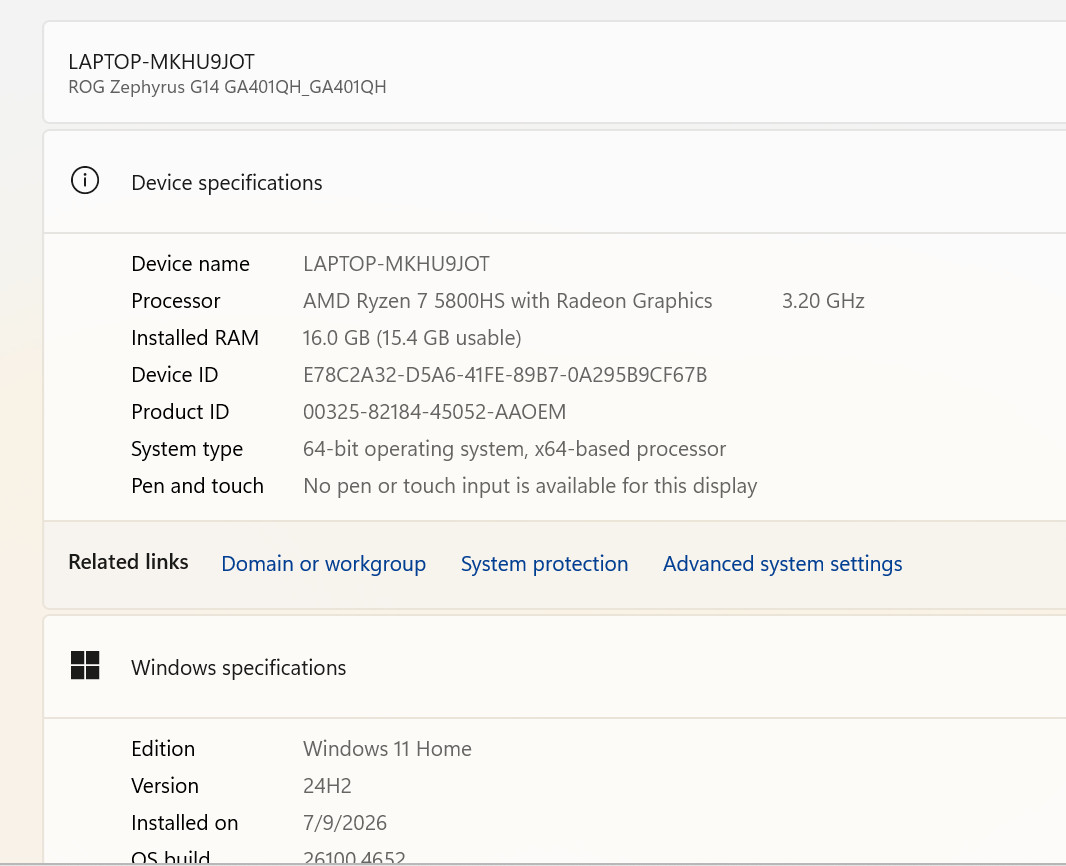Click the Windows 11 Home edition value
Image resolution: width=1066 pixels, height=866 pixels.
click(388, 749)
